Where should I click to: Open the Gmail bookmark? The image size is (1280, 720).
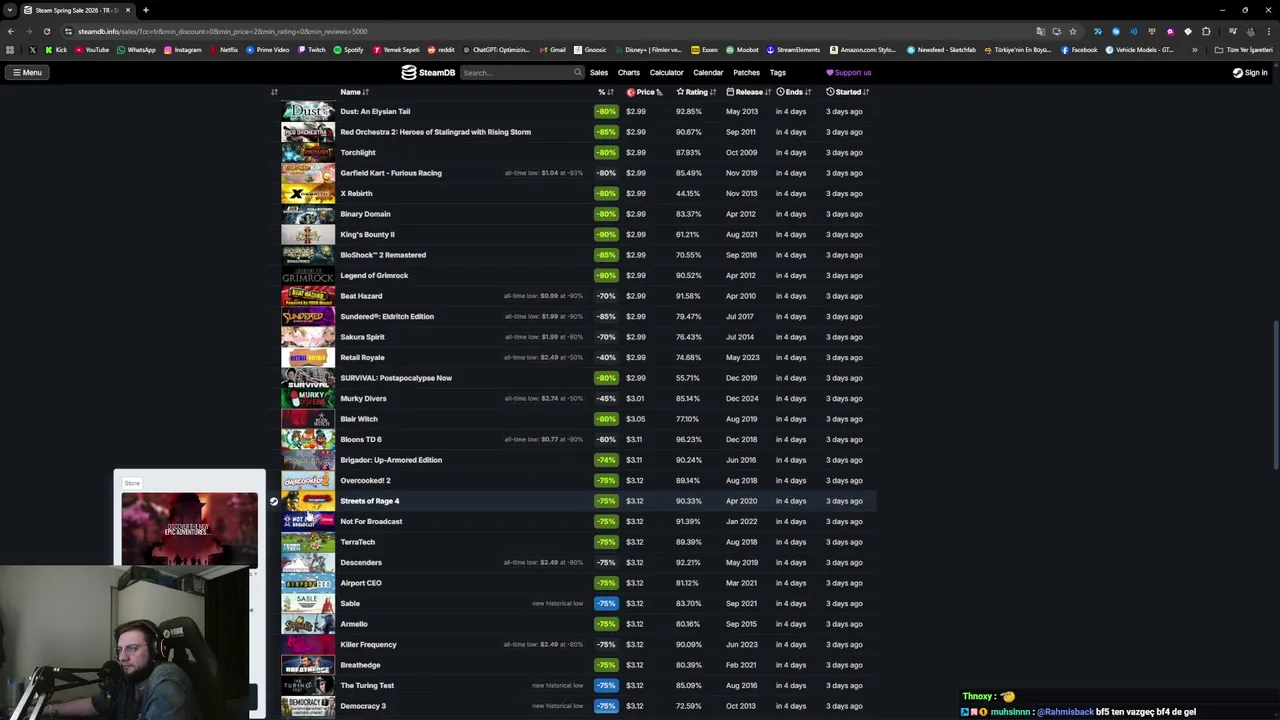553,50
